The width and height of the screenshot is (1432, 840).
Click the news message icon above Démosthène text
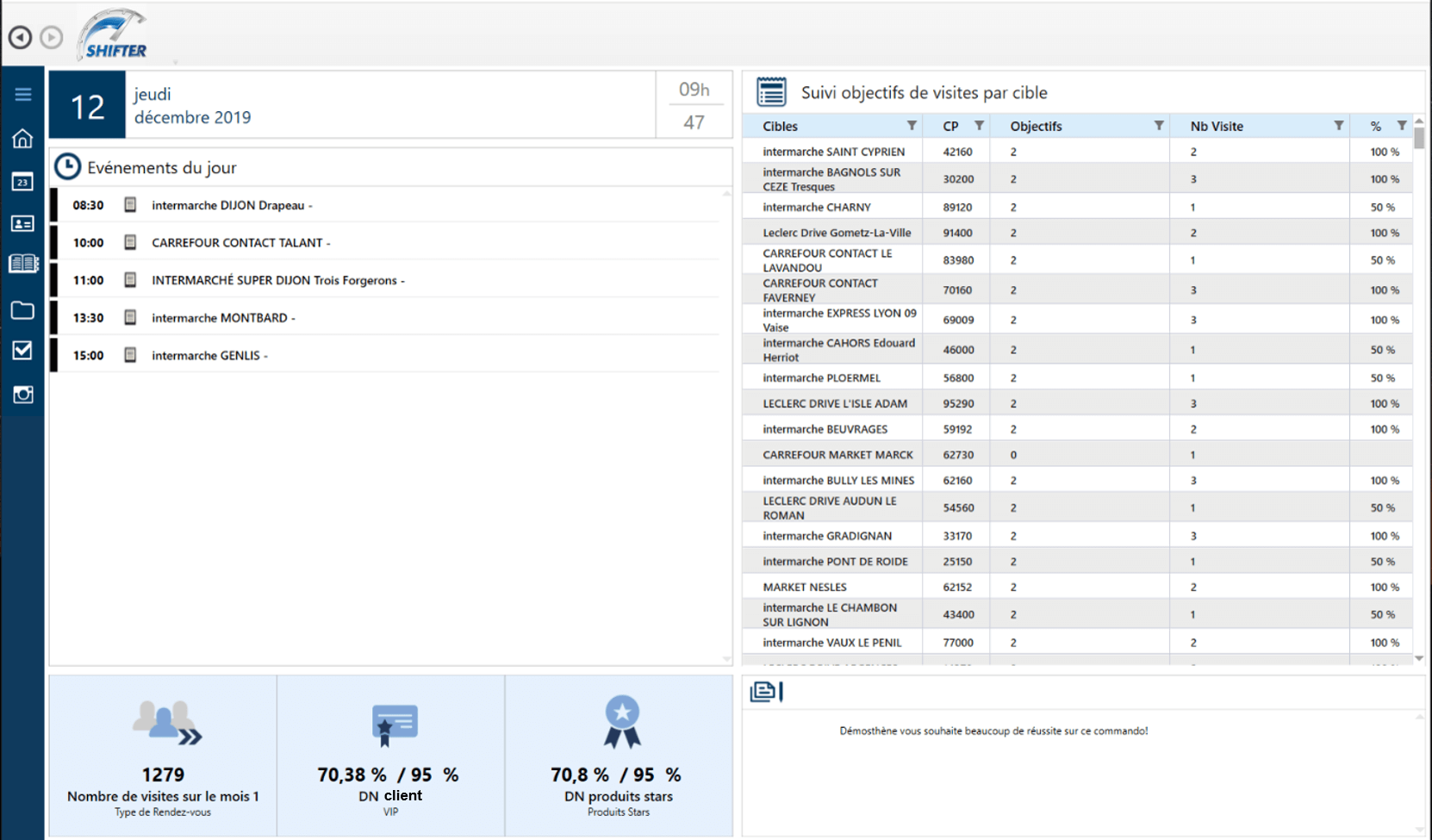766,691
